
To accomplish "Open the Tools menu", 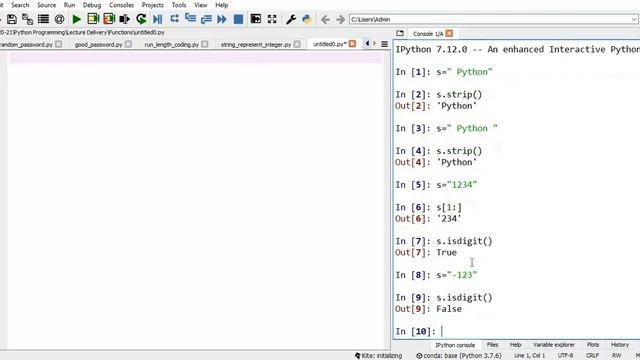I will 179,5.
